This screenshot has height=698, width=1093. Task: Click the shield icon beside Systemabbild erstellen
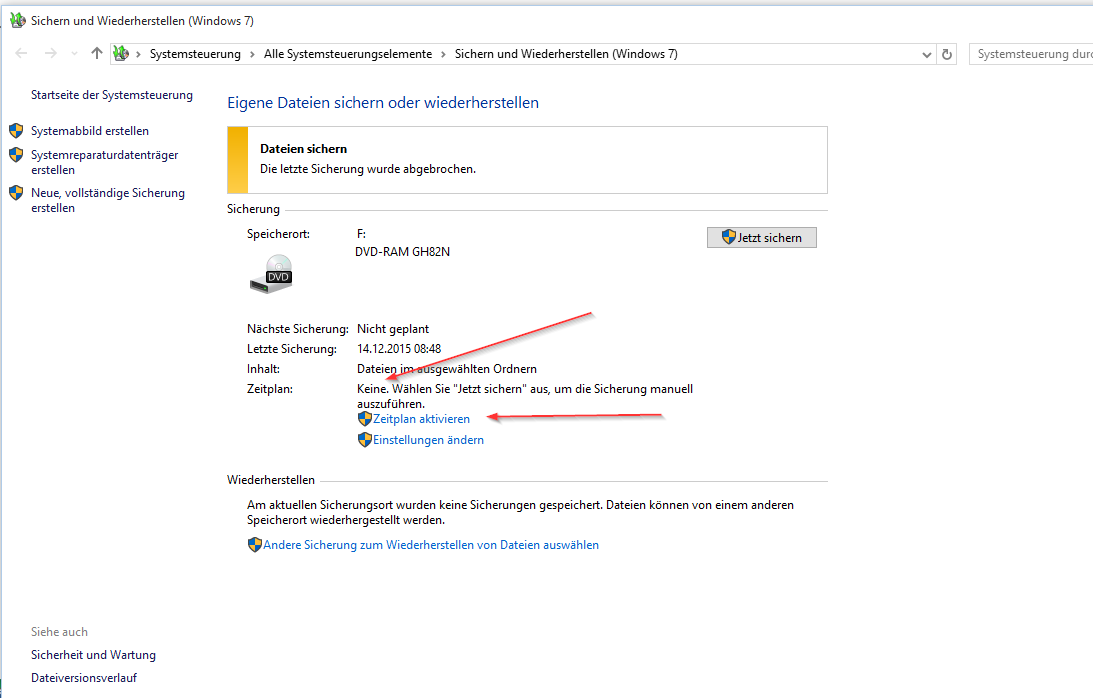click(x=16, y=130)
